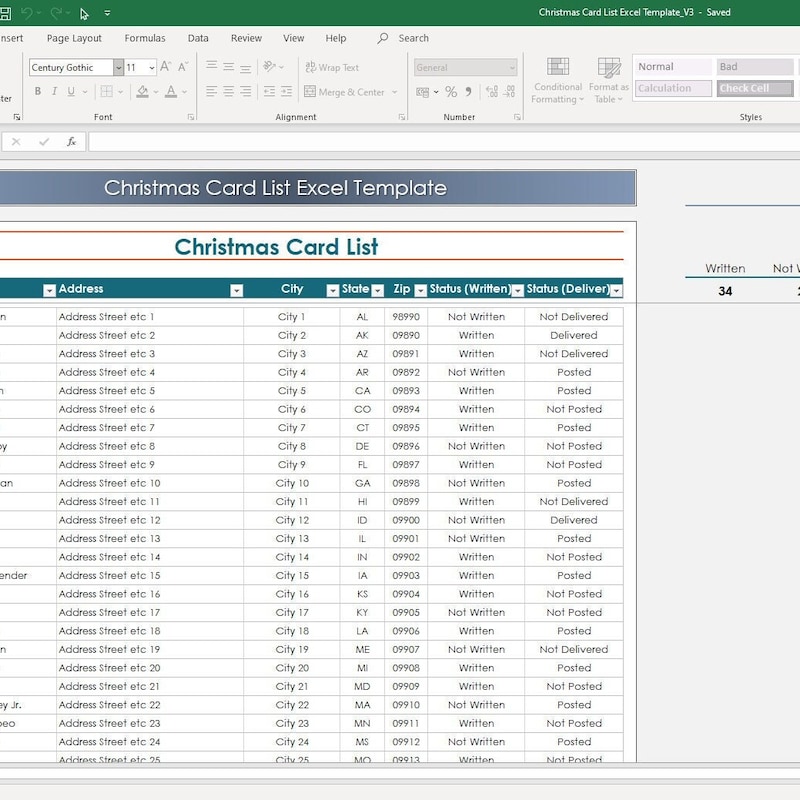The image size is (800, 800).
Task: Apply the Percent number format style
Action: 450,92
